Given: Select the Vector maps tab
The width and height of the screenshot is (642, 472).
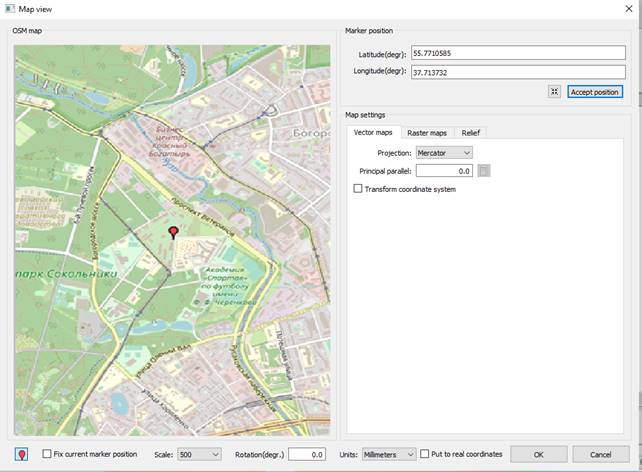Looking at the screenshot, I should [x=374, y=133].
